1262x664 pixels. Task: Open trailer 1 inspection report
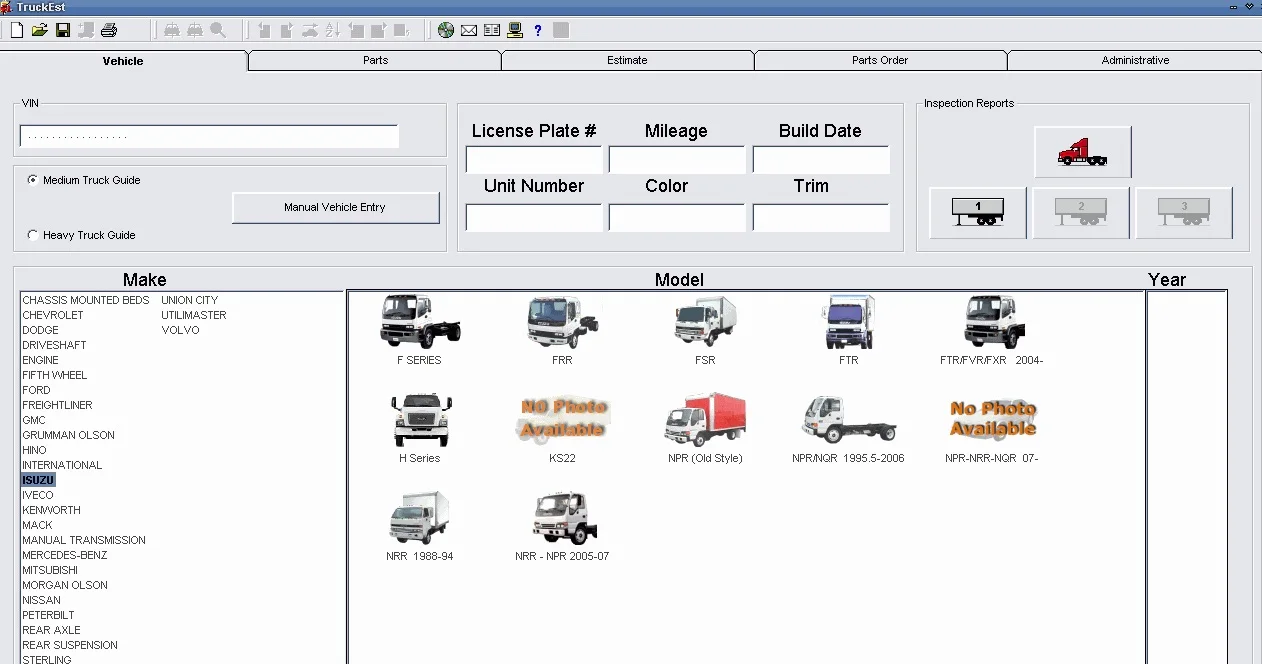pos(977,212)
